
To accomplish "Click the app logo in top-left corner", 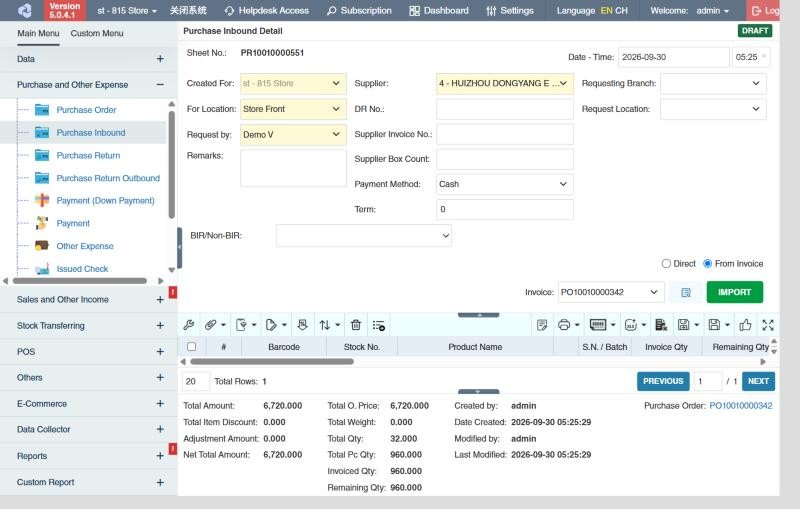I will [x=24, y=10].
